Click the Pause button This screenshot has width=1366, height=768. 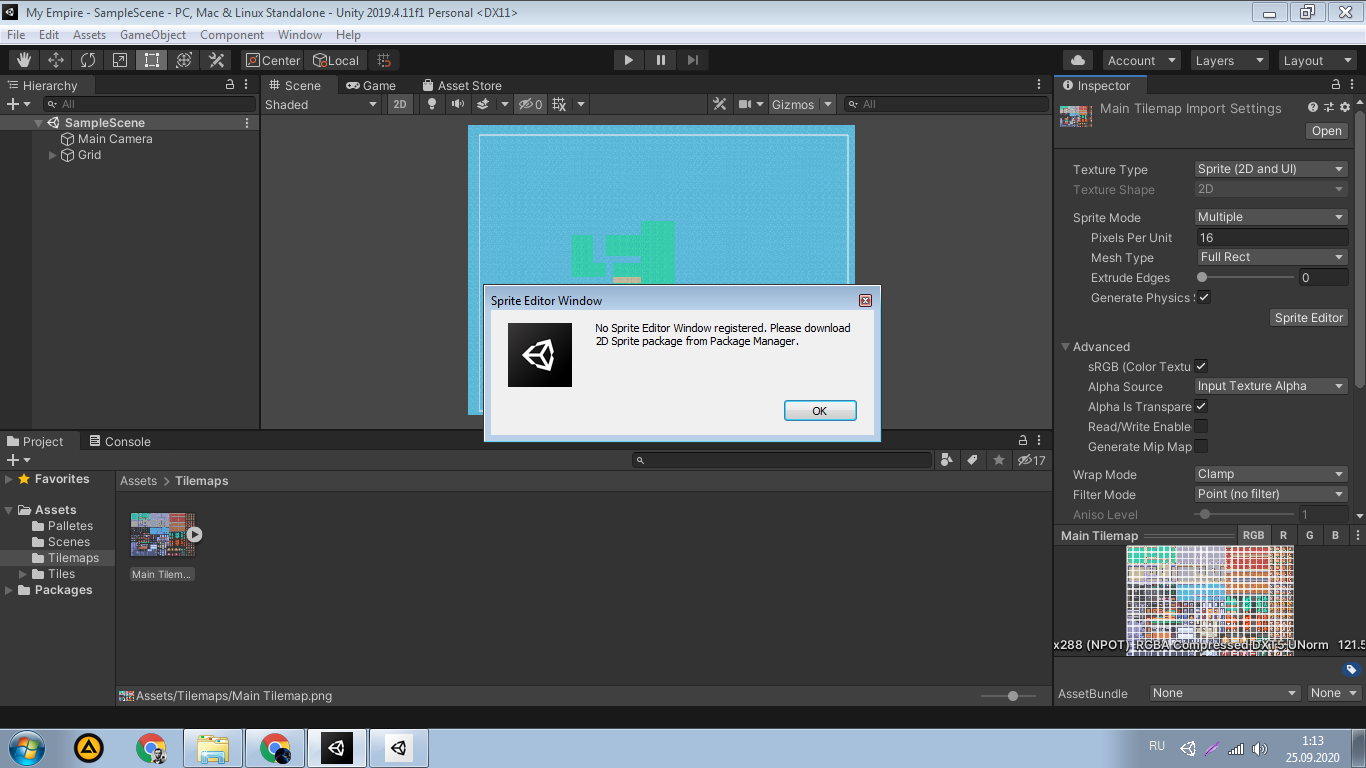click(x=660, y=60)
